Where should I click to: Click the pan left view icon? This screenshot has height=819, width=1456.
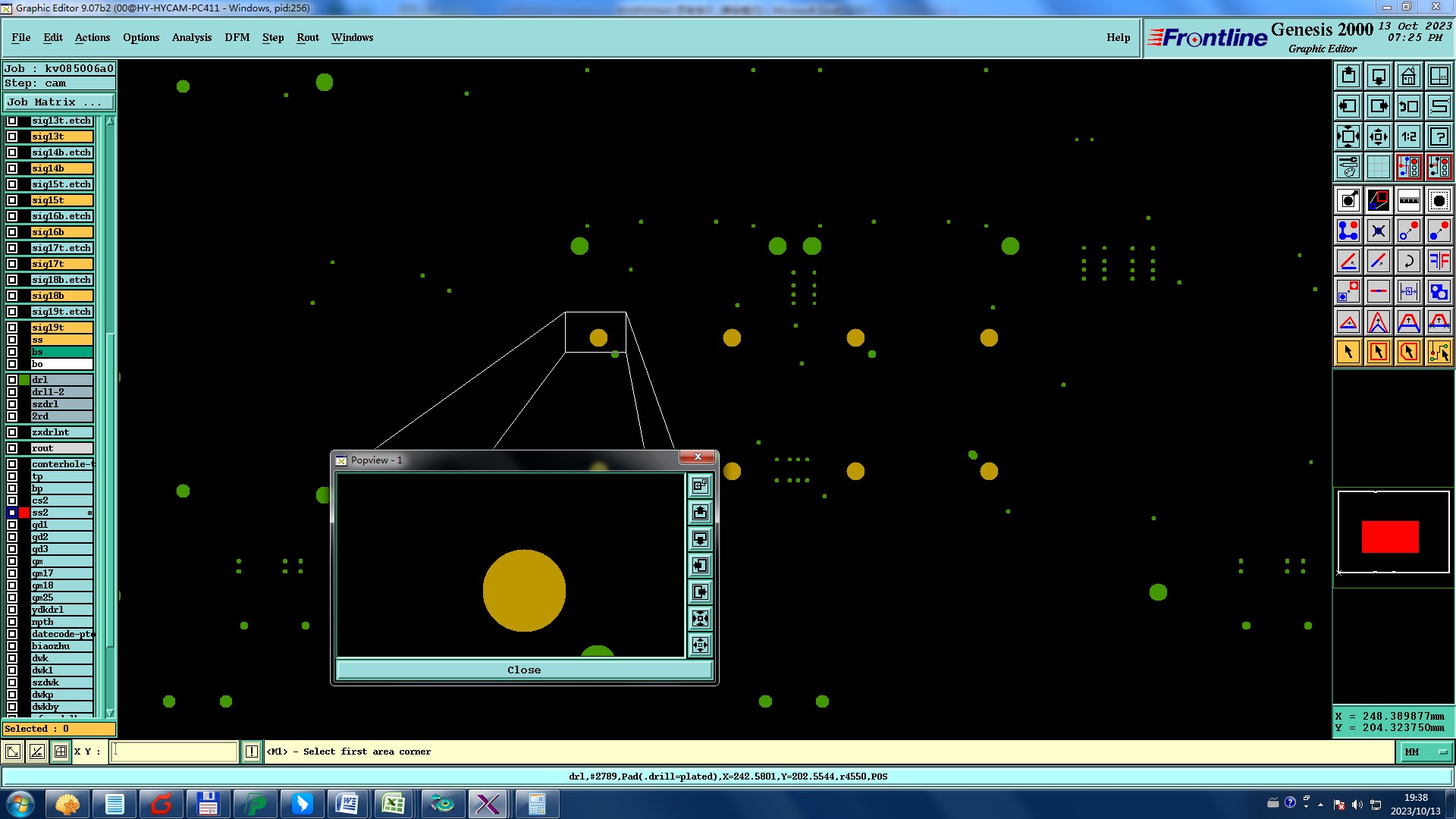[1348, 106]
